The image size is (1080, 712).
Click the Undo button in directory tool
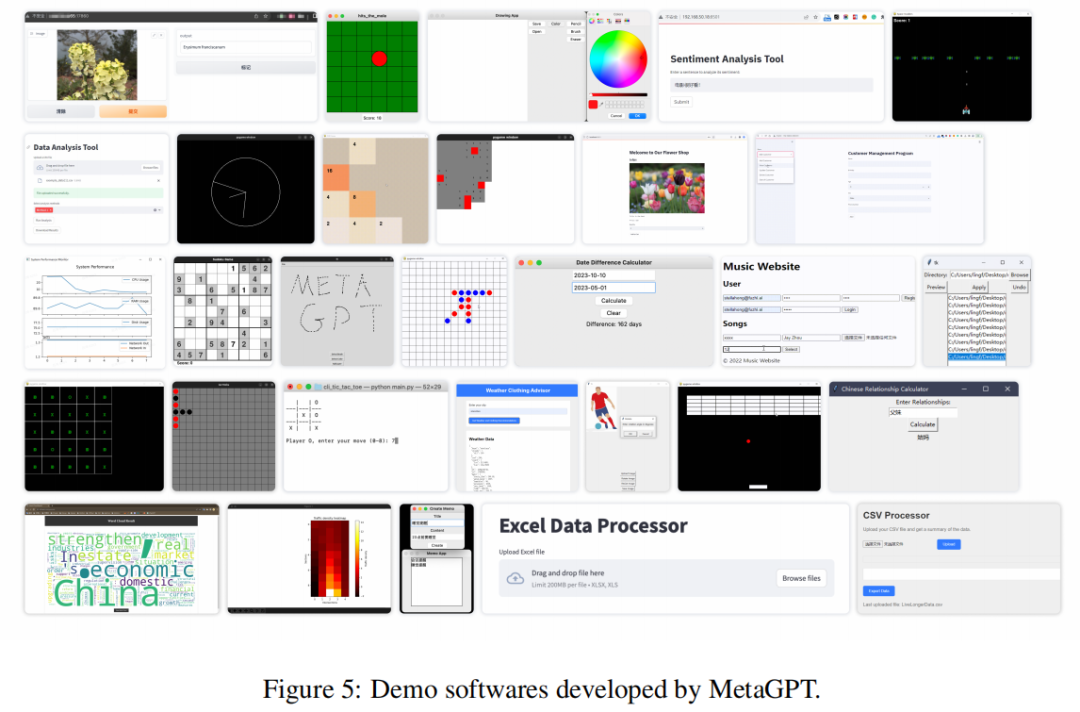1019,287
